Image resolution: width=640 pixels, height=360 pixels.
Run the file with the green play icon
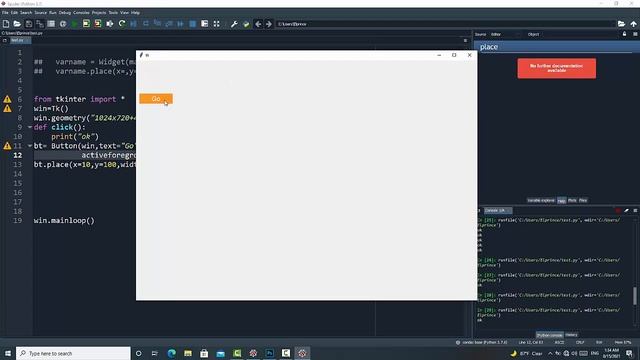[x=74, y=24]
